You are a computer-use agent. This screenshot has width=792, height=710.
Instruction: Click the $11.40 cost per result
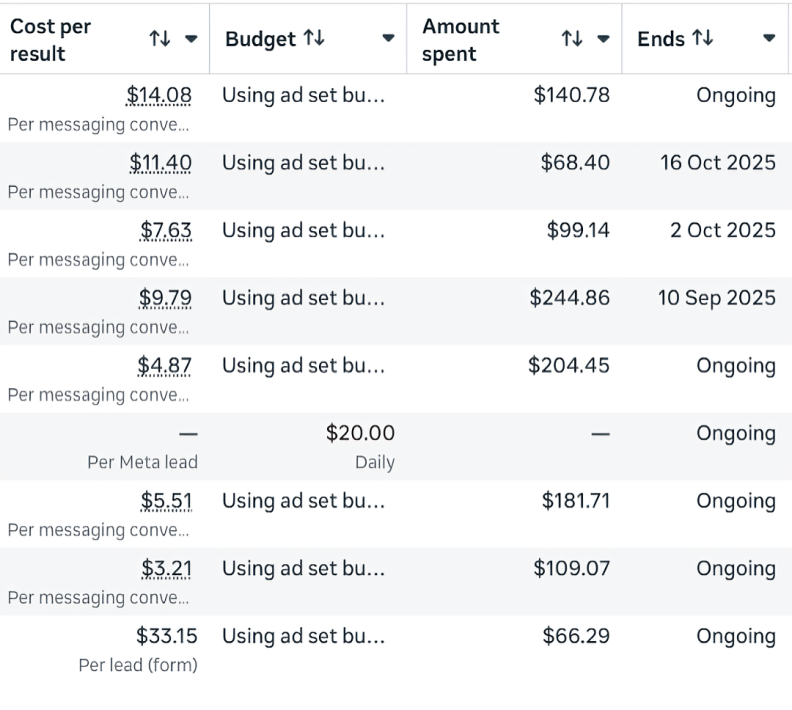tap(161, 163)
